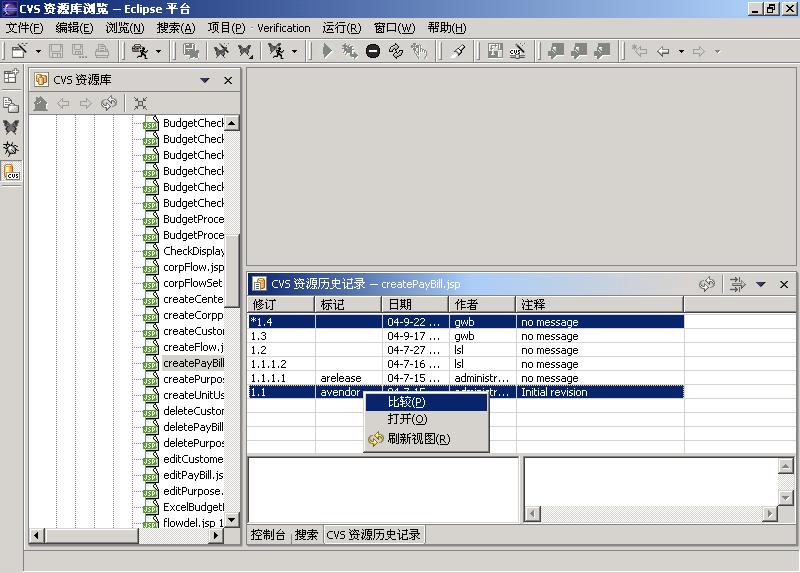Click the Save icon in toolbar
Viewport: 800px width, 573px height.
click(56, 51)
